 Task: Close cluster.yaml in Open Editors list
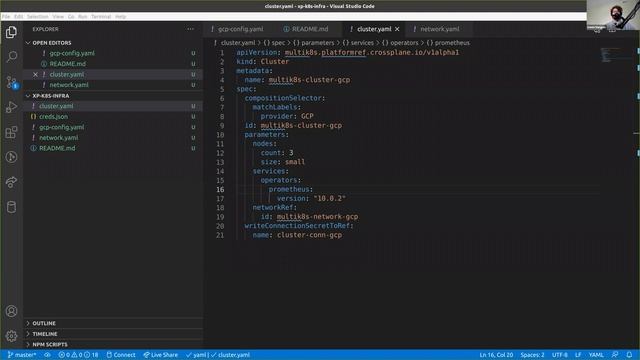pyautogui.click(x=35, y=74)
